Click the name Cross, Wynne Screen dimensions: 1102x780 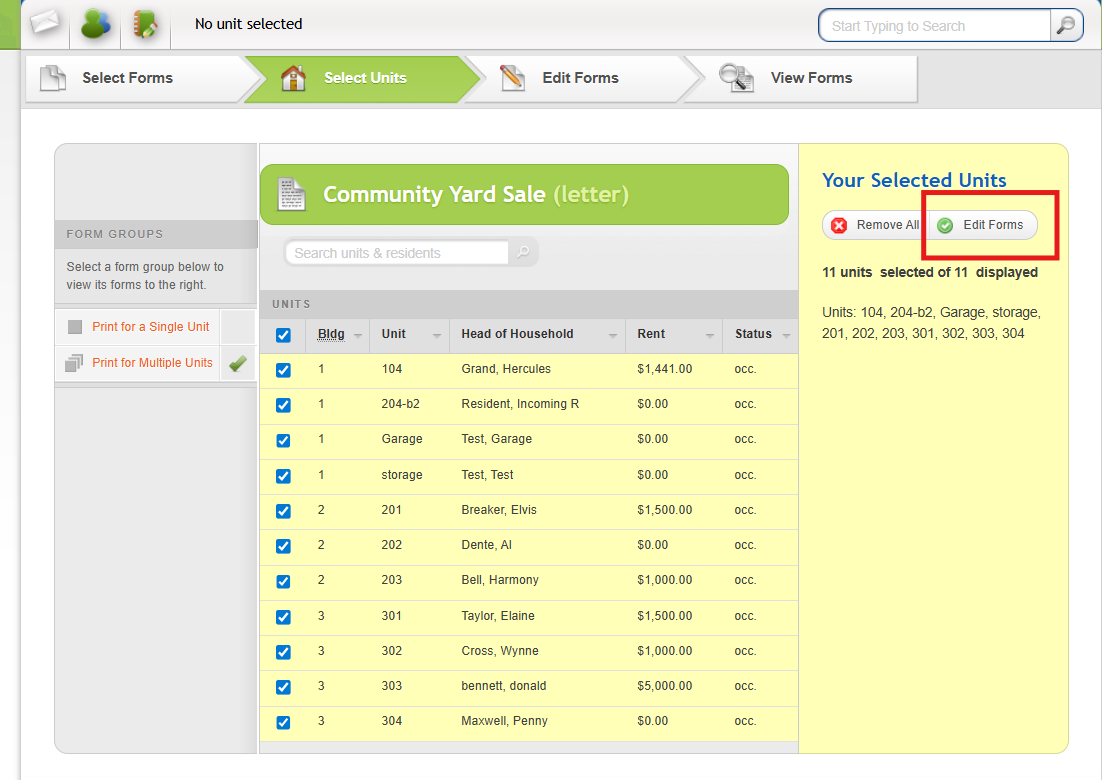pos(500,651)
